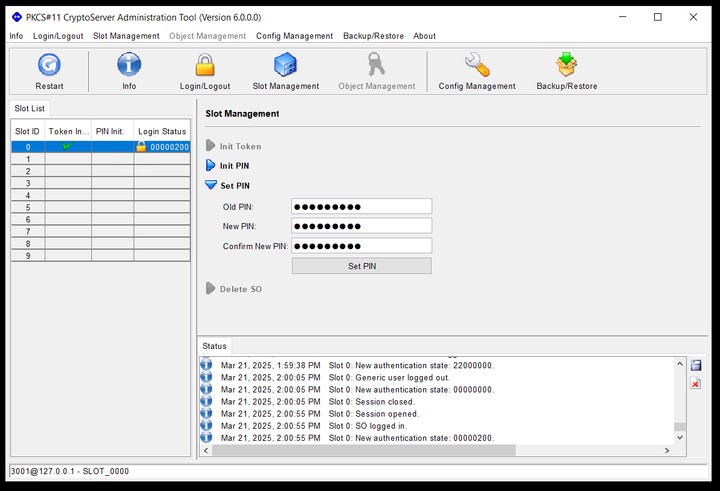Select slot 4 row in Slot List
The height and width of the screenshot is (491, 720).
tap(101, 195)
